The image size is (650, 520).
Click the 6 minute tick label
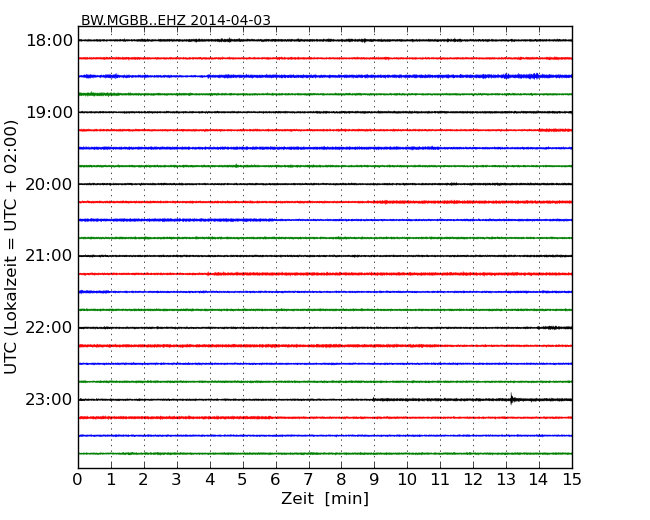pyautogui.click(x=276, y=479)
